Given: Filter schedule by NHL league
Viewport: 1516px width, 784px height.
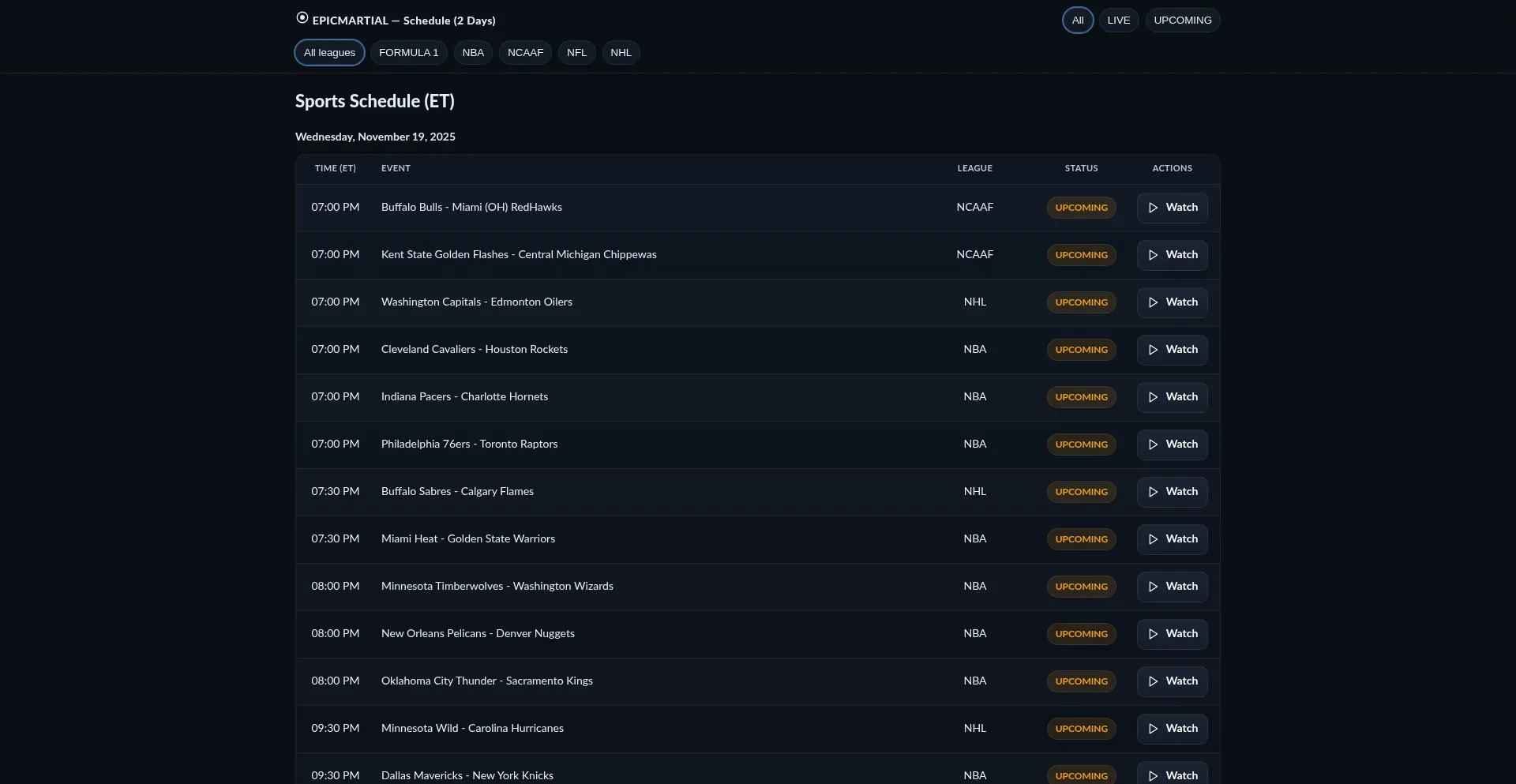Looking at the screenshot, I should pos(621,53).
